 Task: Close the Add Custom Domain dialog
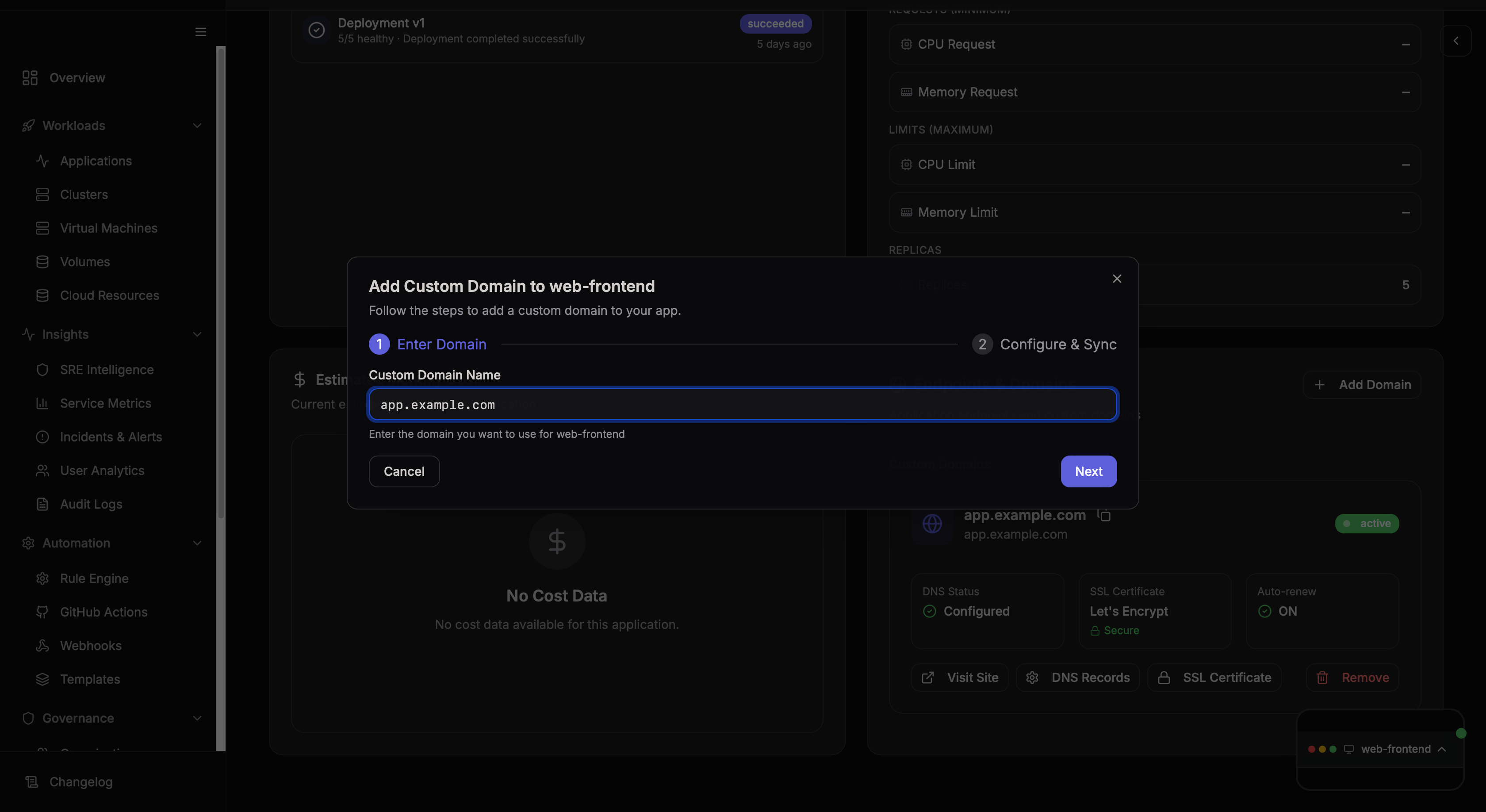point(1117,279)
